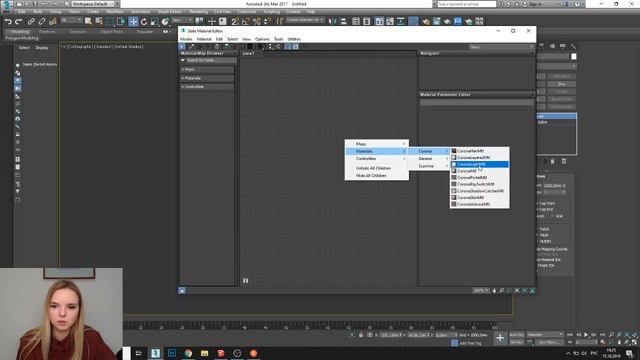Select Unhide All Children in context menu
Viewport: 640px width, 360px height.
(x=376, y=168)
